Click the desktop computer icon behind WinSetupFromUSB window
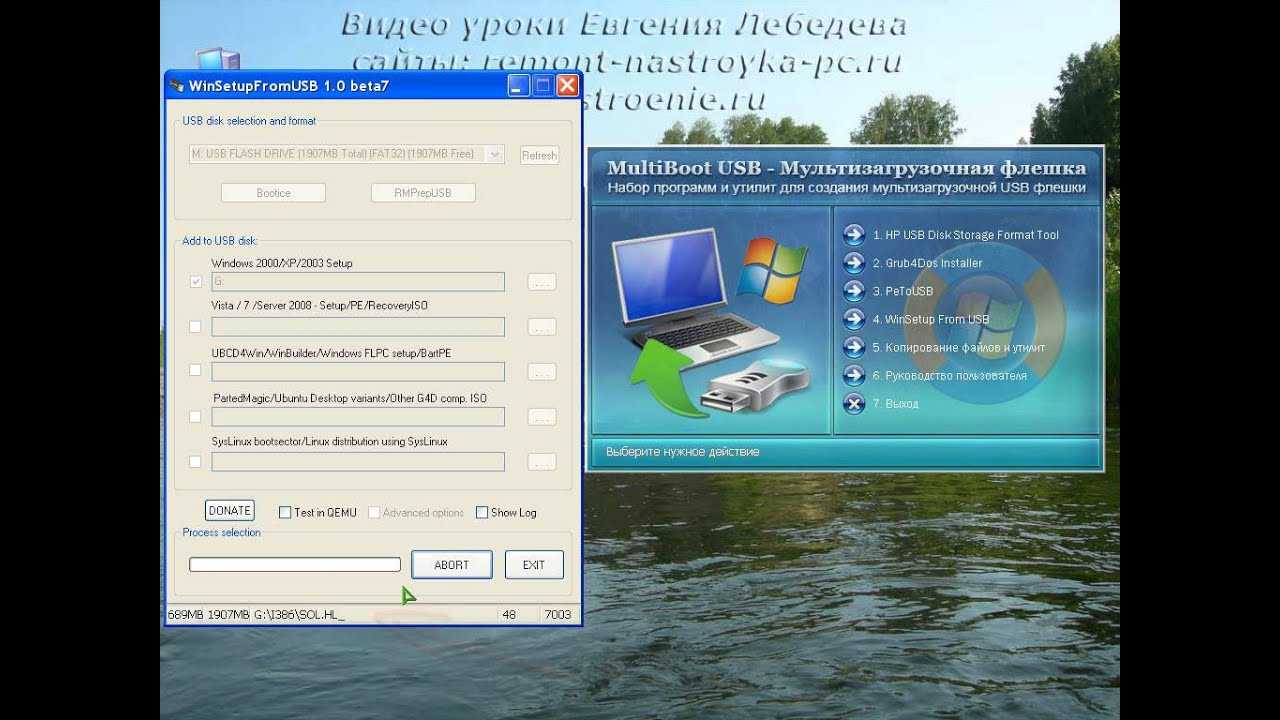 (218, 58)
